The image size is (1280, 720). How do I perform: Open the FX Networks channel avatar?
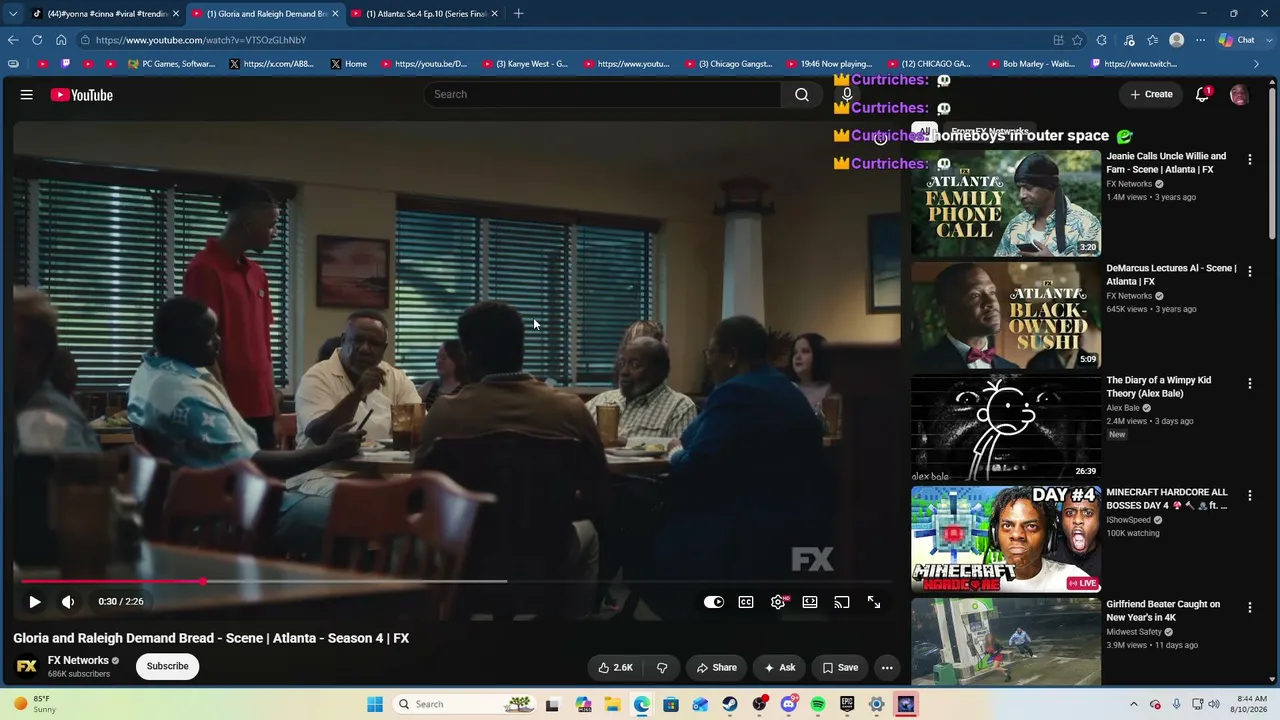click(27, 666)
